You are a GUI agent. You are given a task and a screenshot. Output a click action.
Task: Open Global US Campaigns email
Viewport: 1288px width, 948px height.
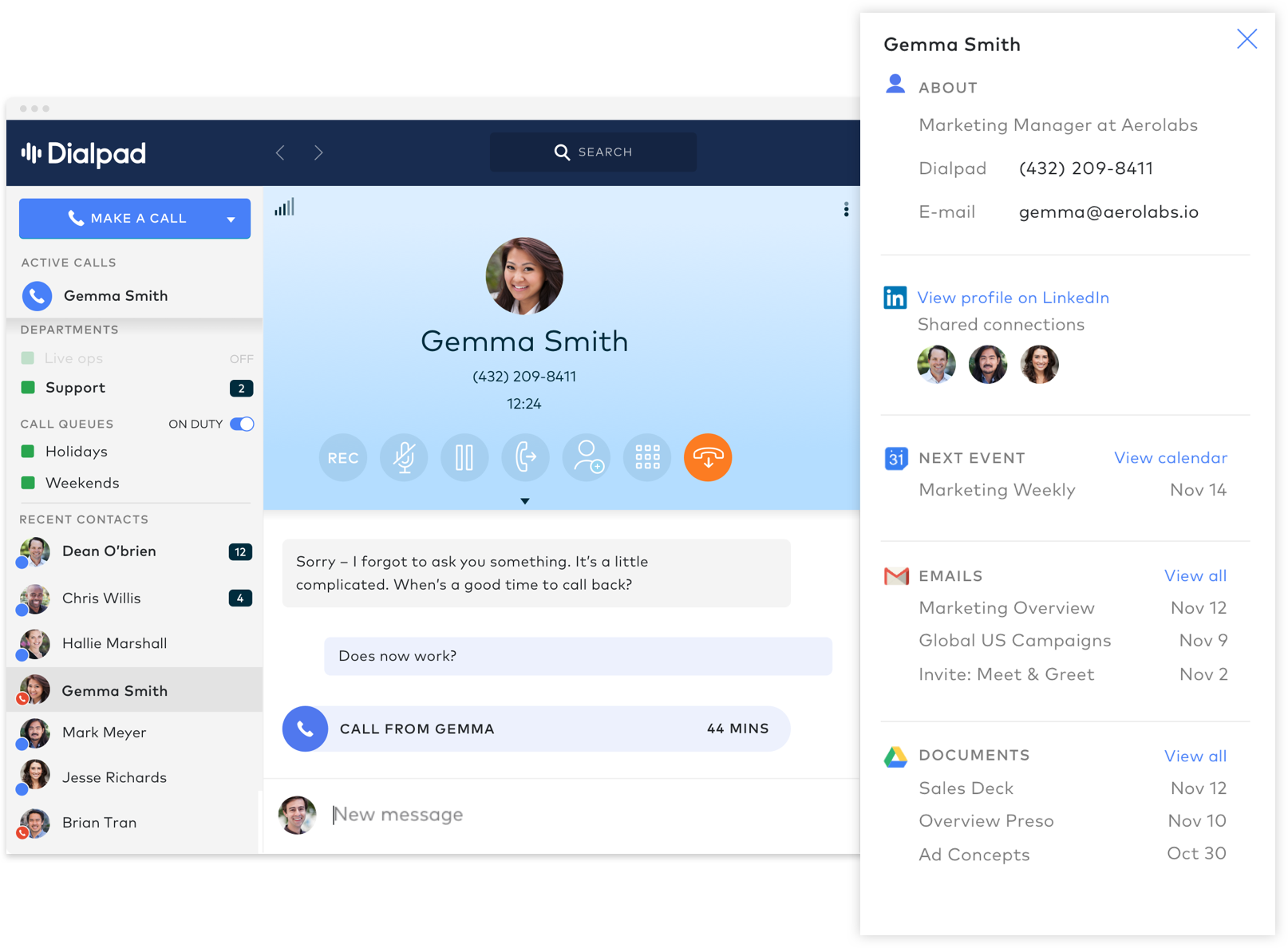(x=1073, y=641)
